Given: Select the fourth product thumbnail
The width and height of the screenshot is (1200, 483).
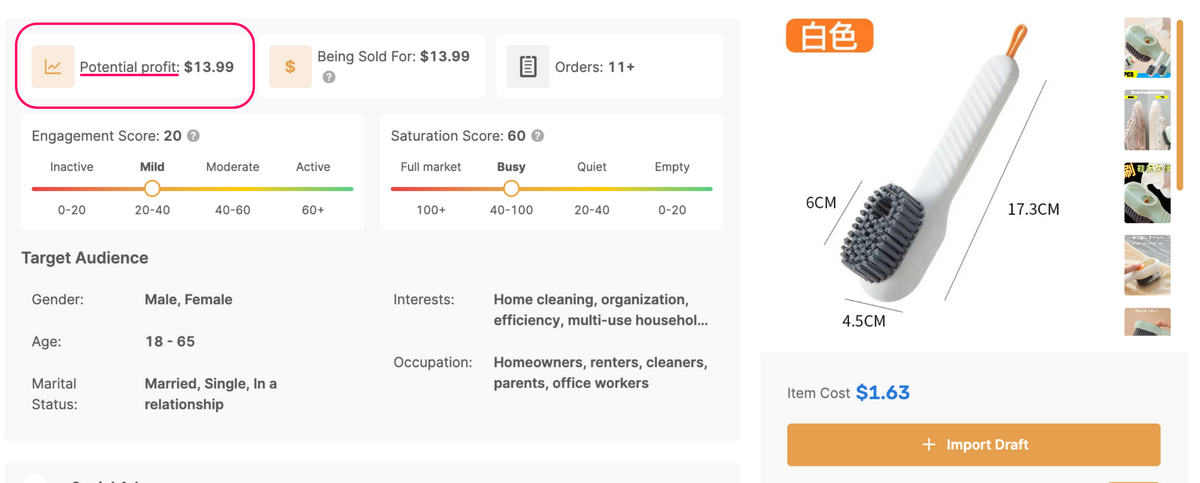Looking at the screenshot, I should [x=1147, y=265].
